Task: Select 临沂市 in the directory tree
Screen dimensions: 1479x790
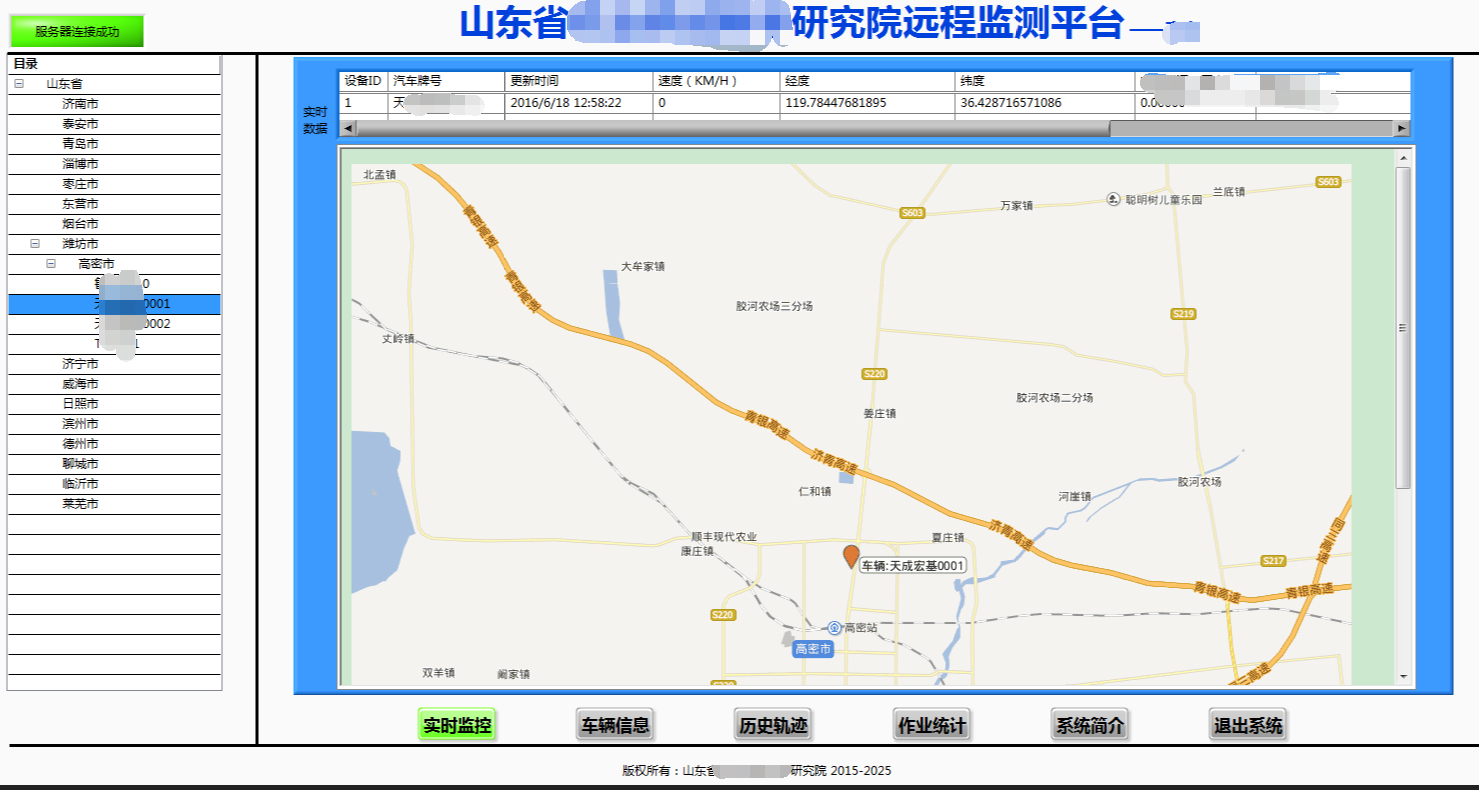Action: (x=114, y=484)
